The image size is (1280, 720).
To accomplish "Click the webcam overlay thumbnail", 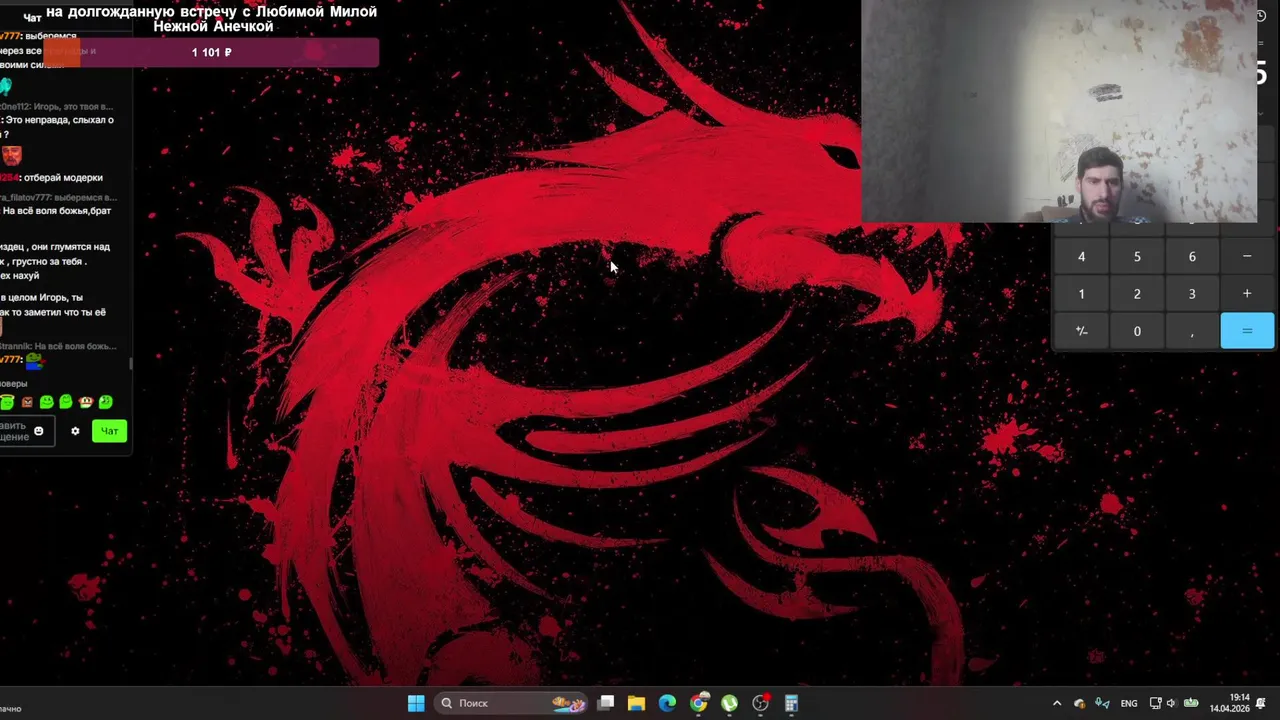I will [1059, 111].
